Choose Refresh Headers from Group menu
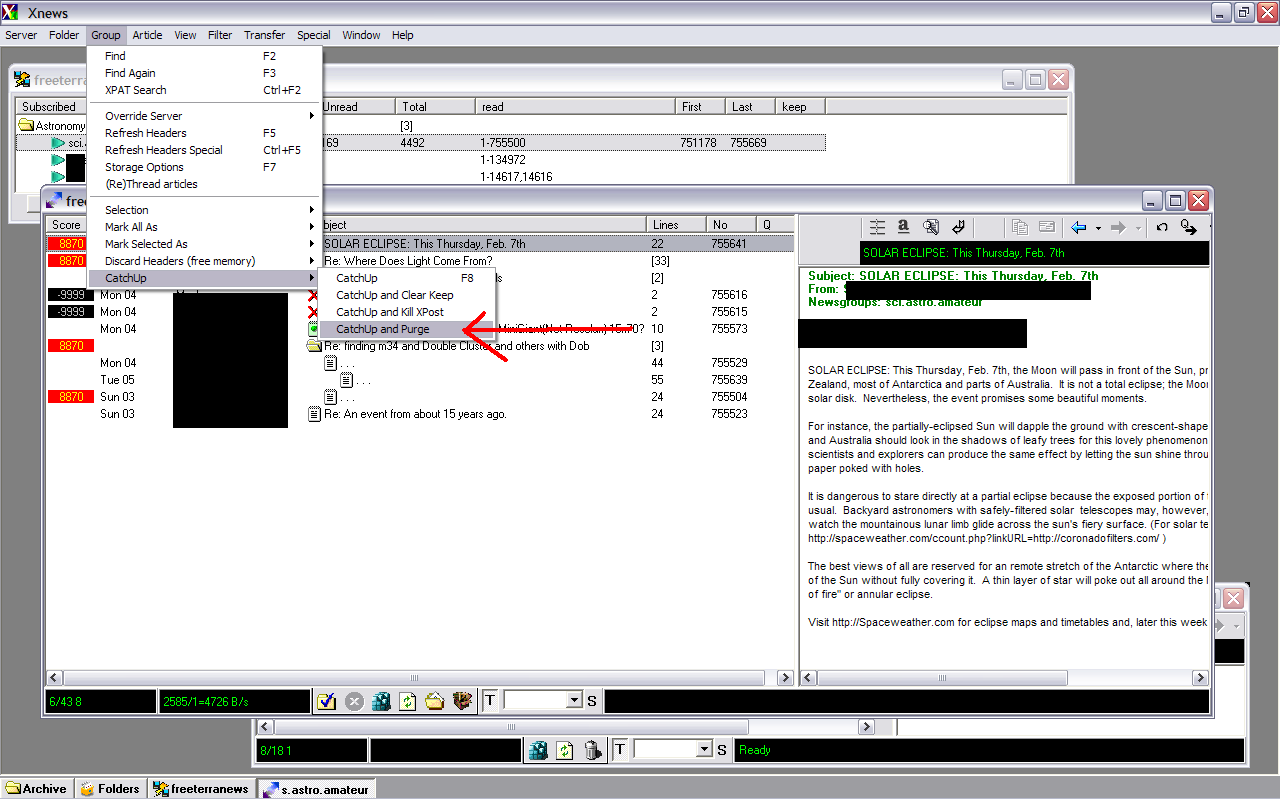The image size is (1280, 800). [x=146, y=133]
